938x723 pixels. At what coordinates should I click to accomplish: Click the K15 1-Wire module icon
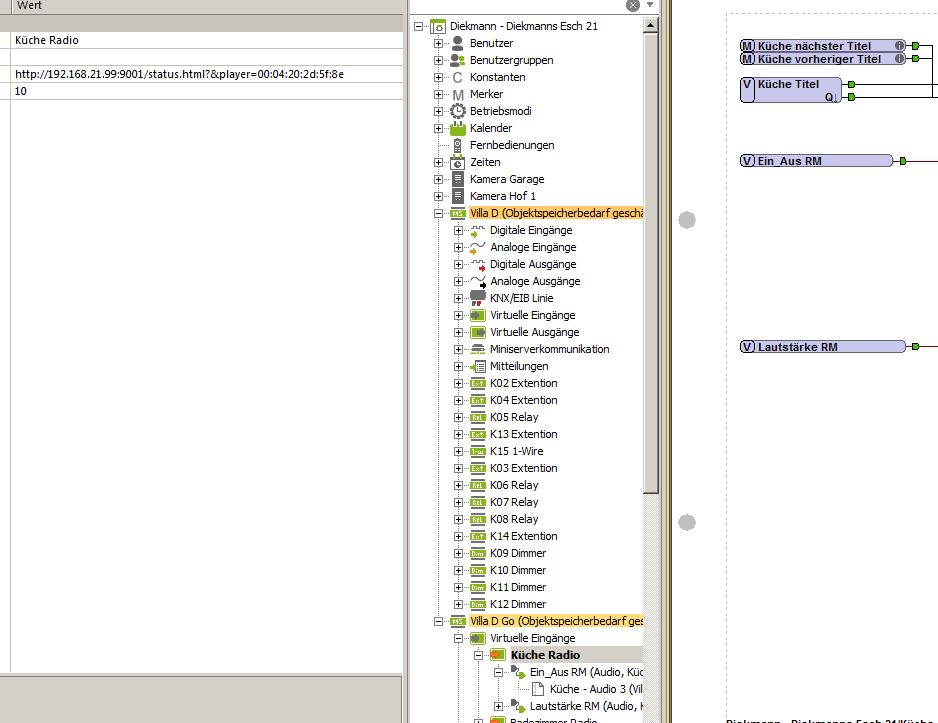click(x=477, y=451)
